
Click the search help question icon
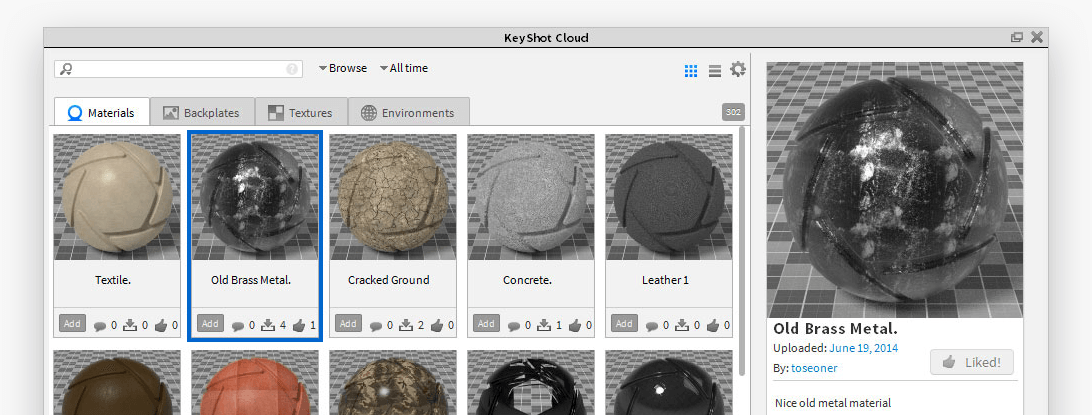[x=292, y=69]
